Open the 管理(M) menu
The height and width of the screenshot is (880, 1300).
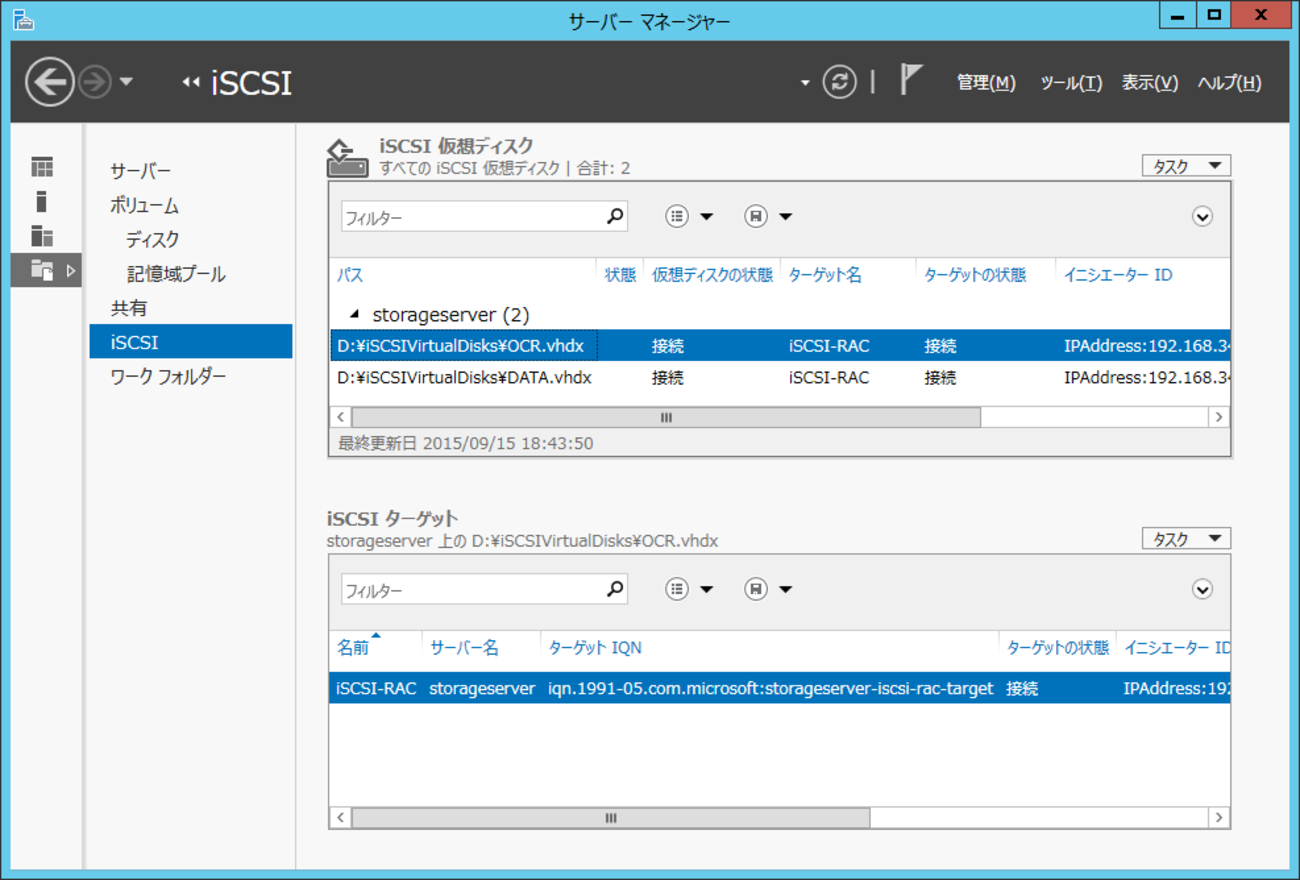point(985,83)
